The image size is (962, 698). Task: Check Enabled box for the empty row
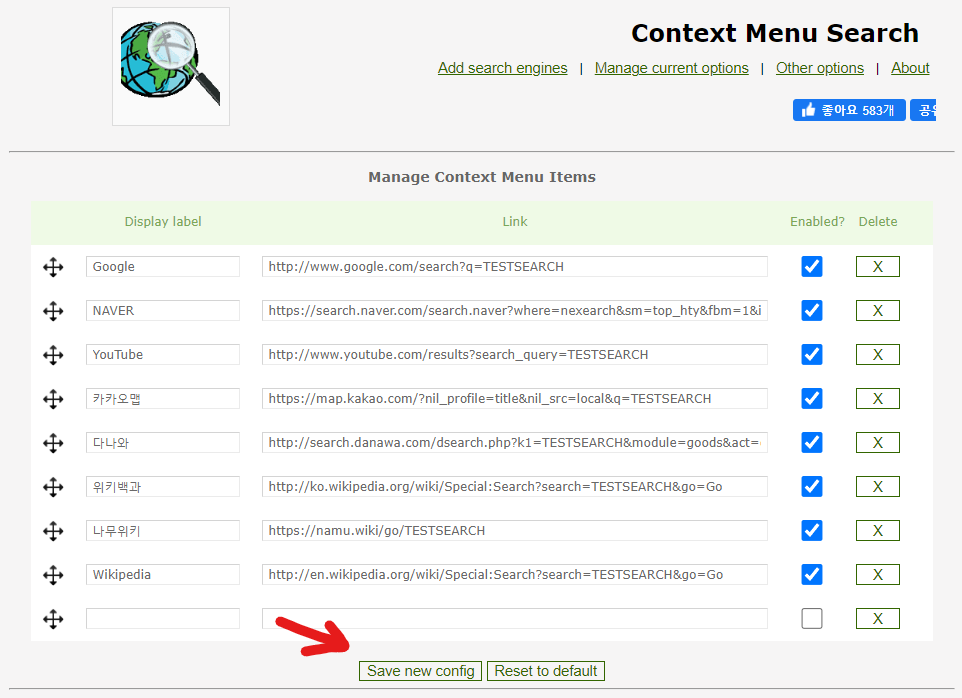click(x=812, y=618)
